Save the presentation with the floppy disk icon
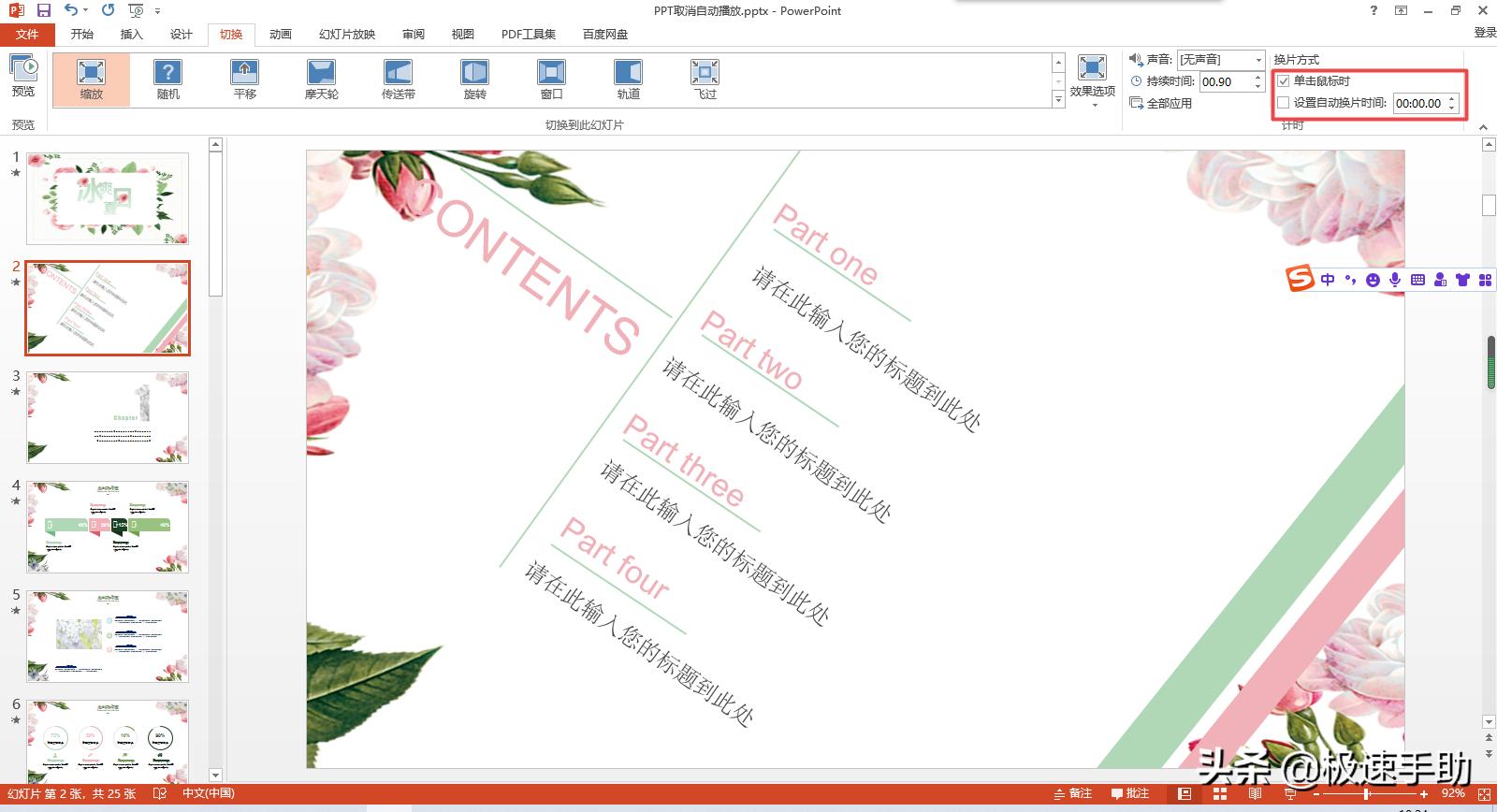 [43, 10]
